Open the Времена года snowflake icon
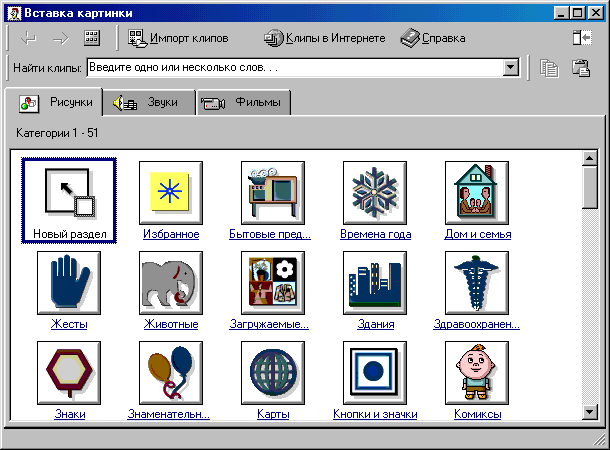The image size is (610, 450). pos(375,193)
